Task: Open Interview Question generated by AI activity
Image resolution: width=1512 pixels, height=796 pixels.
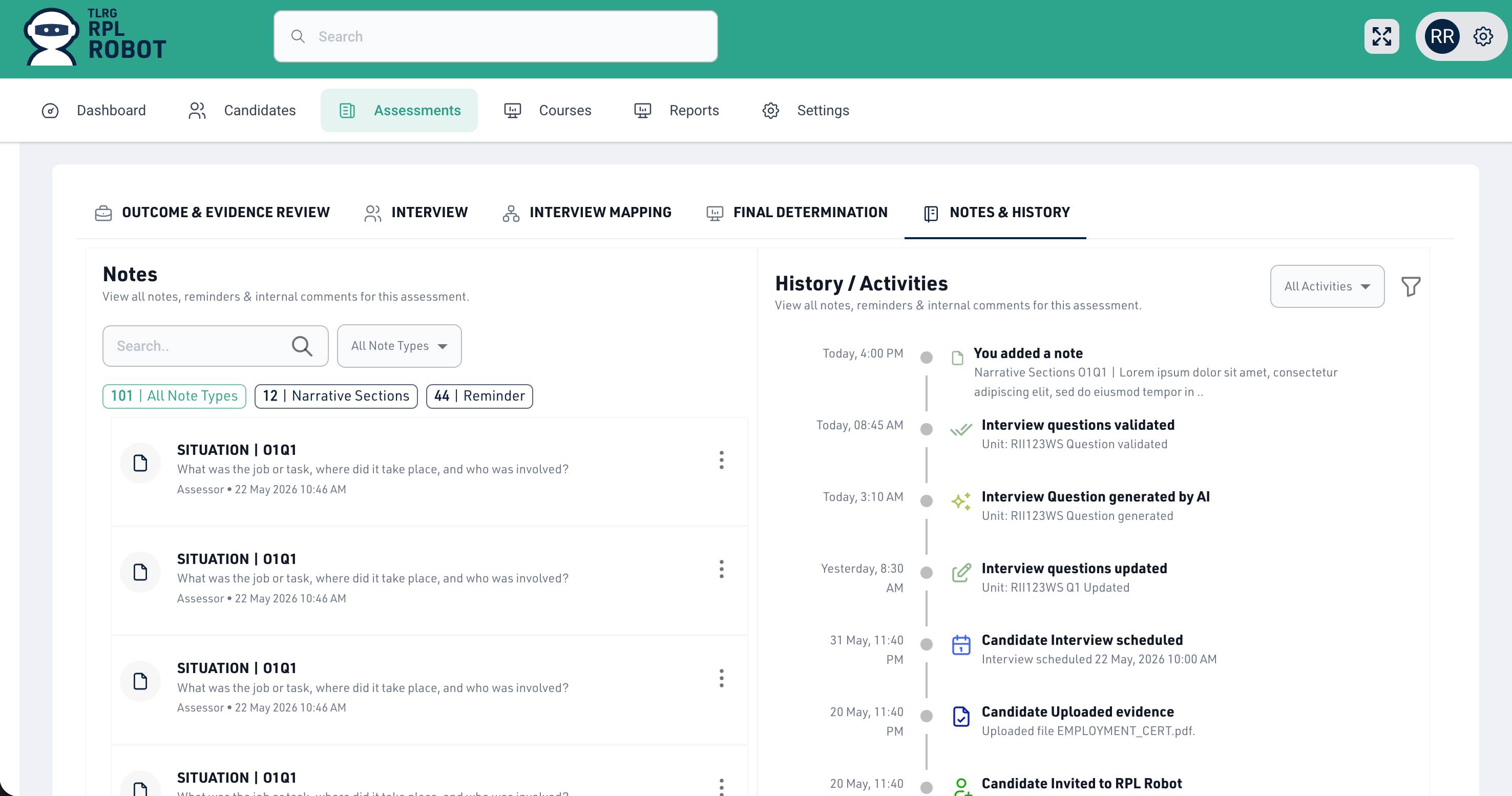Action: (x=1095, y=497)
